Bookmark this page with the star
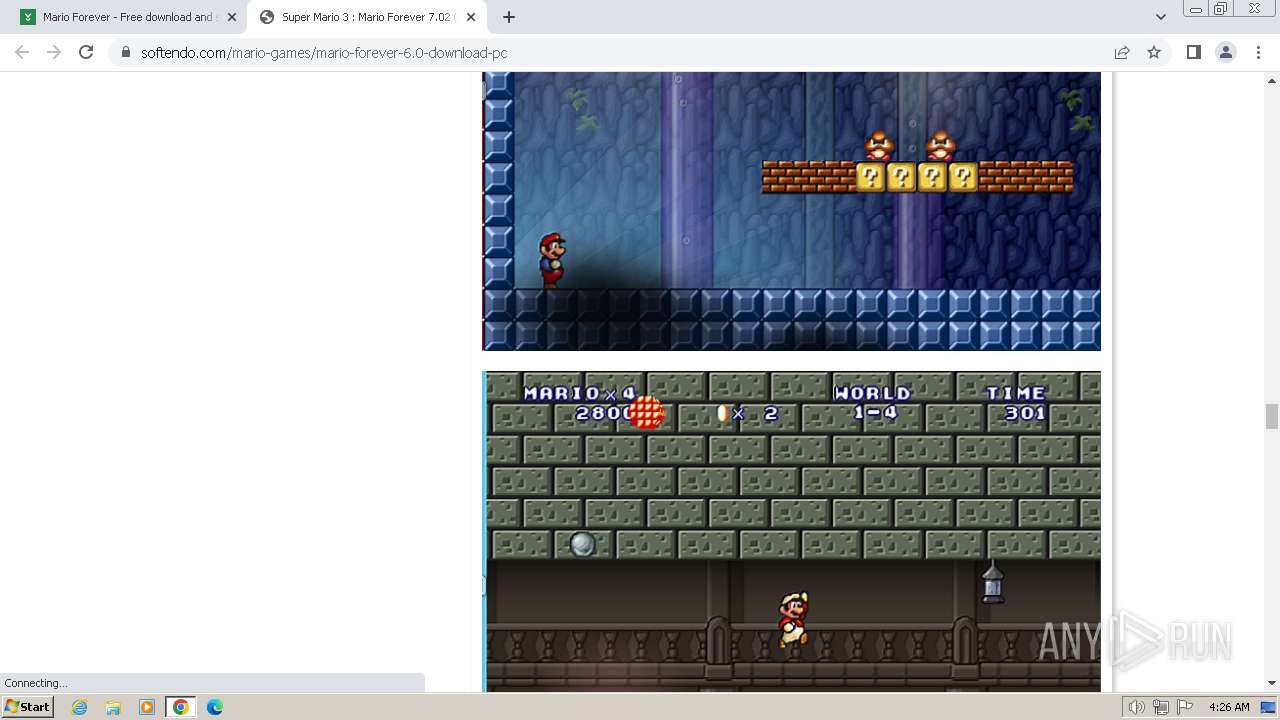Screen dimensions: 1280x720 point(1154,52)
